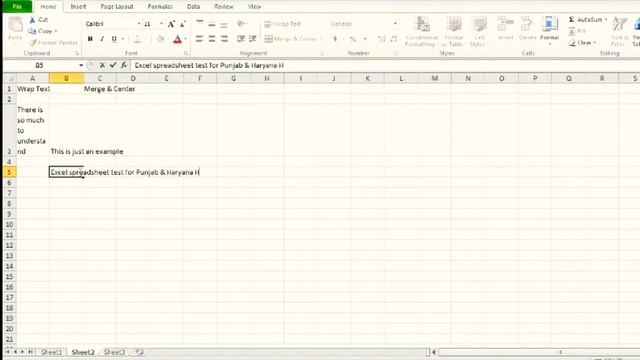This screenshot has width=640, height=360.
Task: Open the Font Color palette arrow
Action: tap(186, 39)
